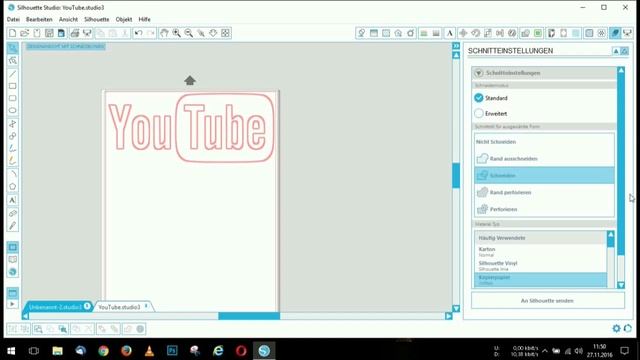Viewport: 640px width, 360px height.
Task: Select the Polygon drawing tool
Action: [13, 187]
